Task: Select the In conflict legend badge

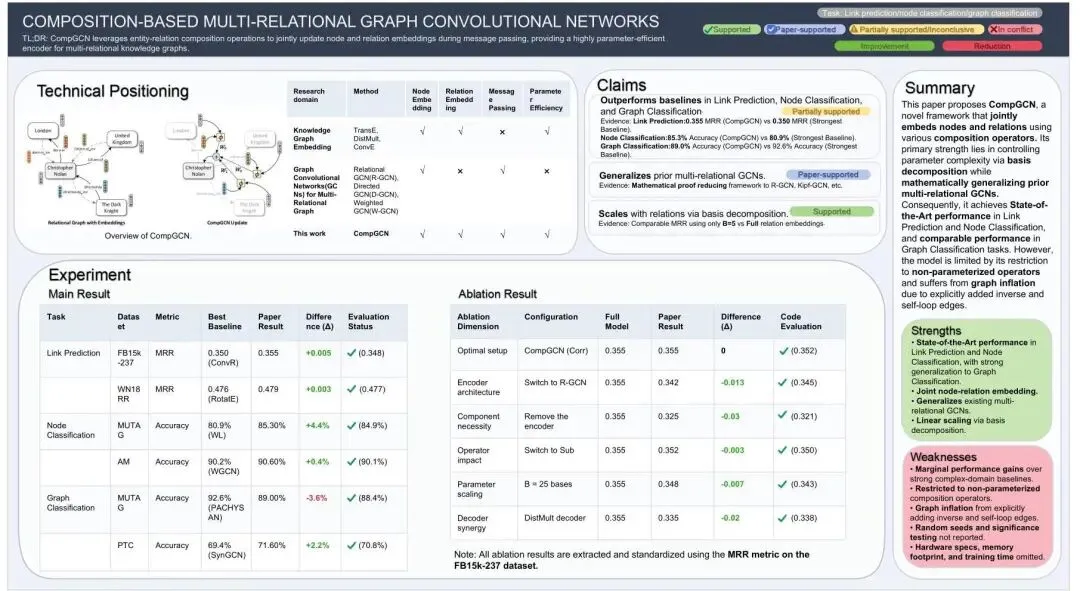Action: [1015, 30]
